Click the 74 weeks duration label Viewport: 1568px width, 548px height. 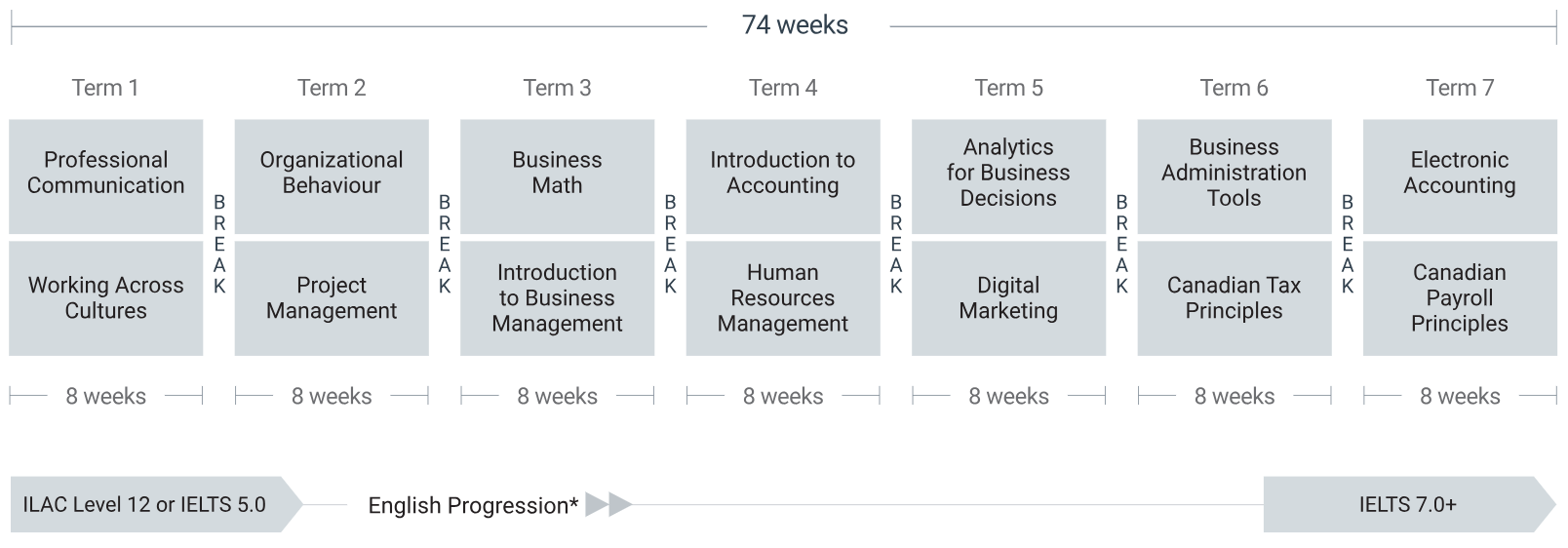[795, 25]
